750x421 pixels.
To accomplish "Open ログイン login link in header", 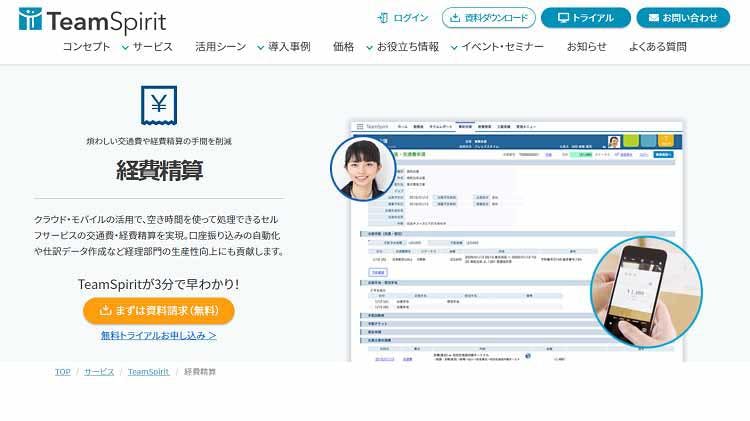I will [x=403, y=18].
